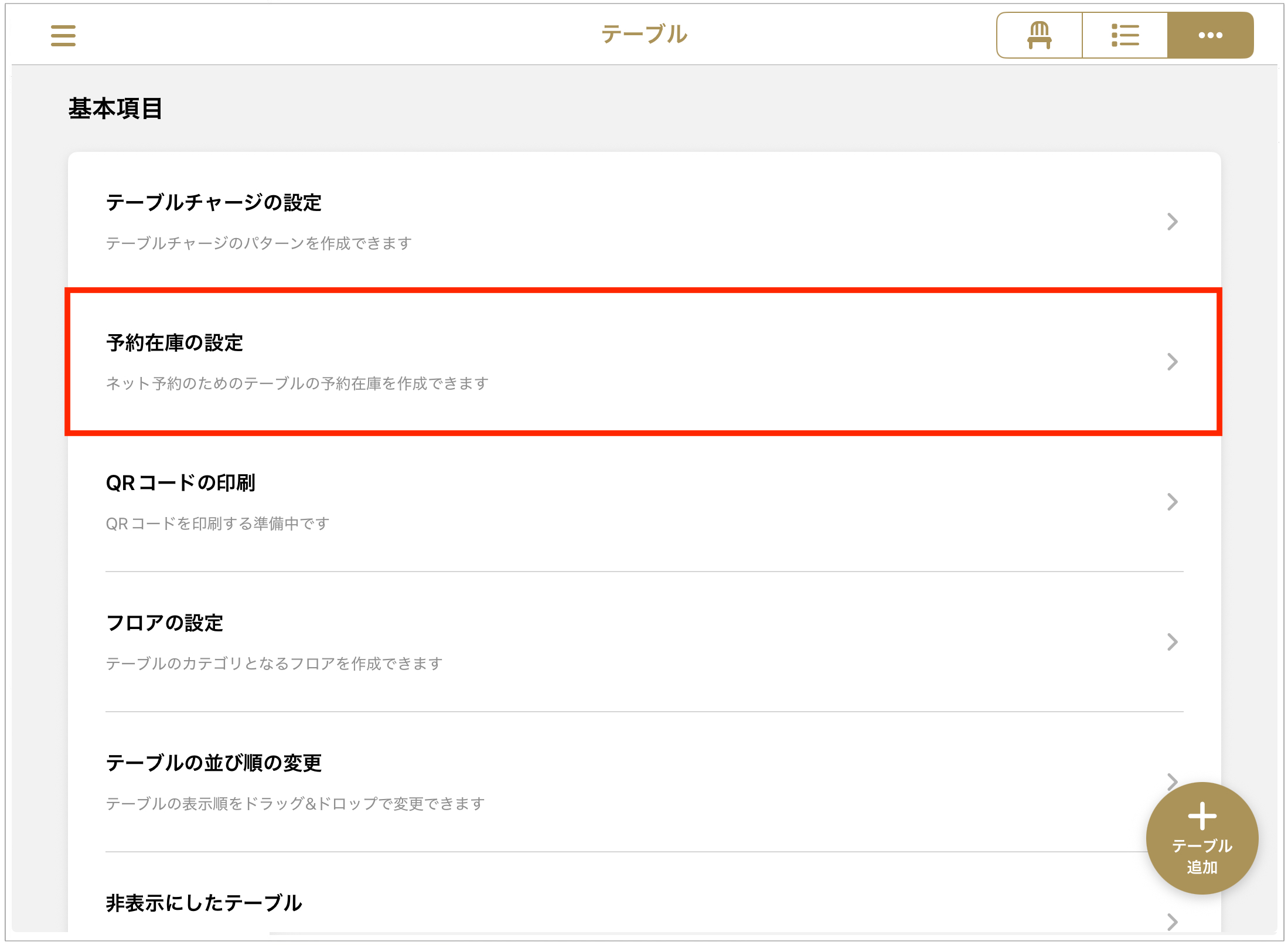Viewport: 1288px width, 945px height.
Task: Open the hamburger menu
Action: pos(63,35)
